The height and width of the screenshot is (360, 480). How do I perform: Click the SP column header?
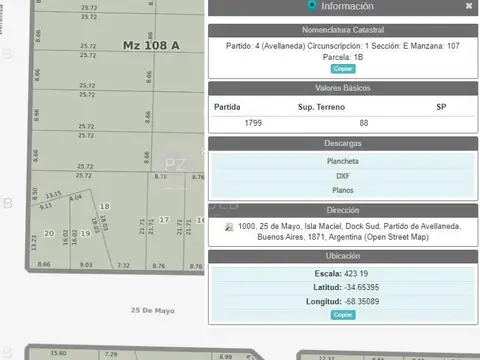pos(441,107)
